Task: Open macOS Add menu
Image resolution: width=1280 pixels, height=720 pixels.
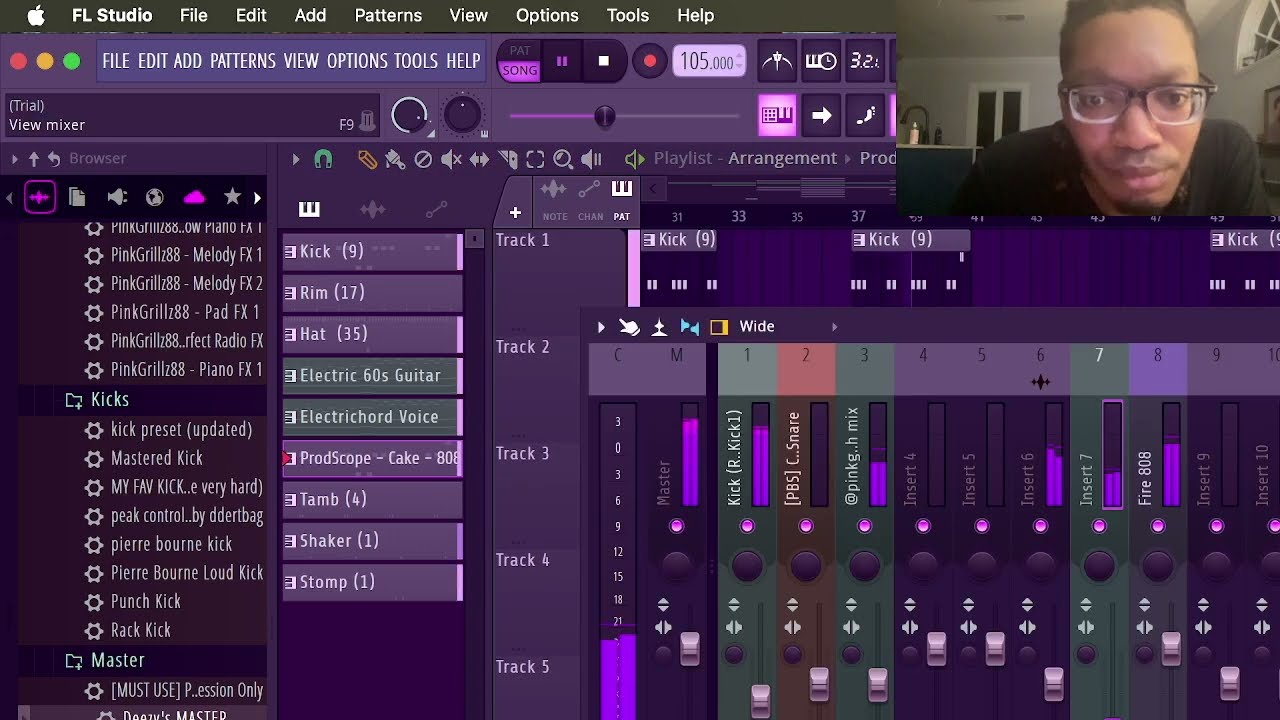Action: tap(310, 15)
